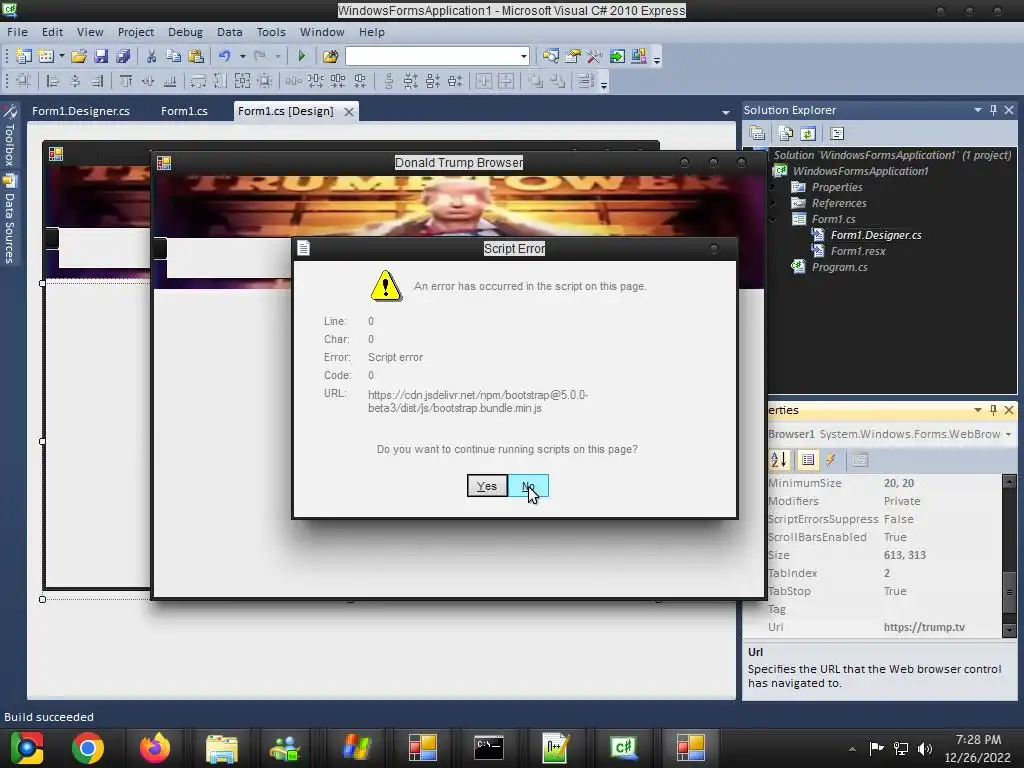This screenshot has width=1024, height=768.
Task: Open Firefox from the taskbar
Action: coord(155,748)
